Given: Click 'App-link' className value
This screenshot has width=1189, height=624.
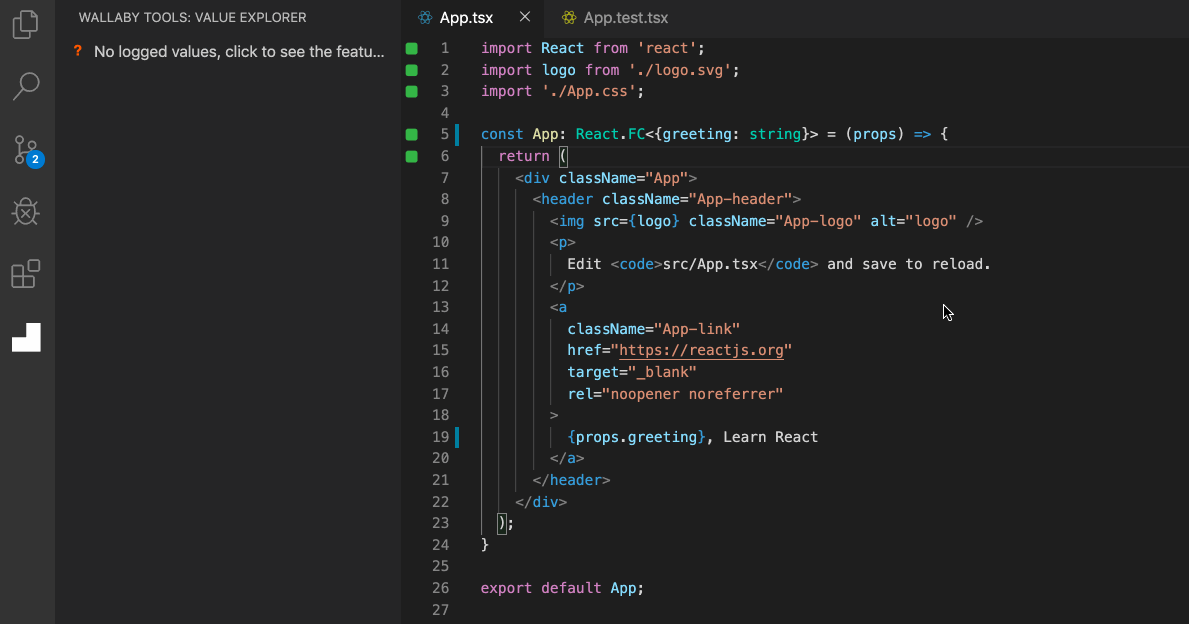Looking at the screenshot, I should point(697,329).
